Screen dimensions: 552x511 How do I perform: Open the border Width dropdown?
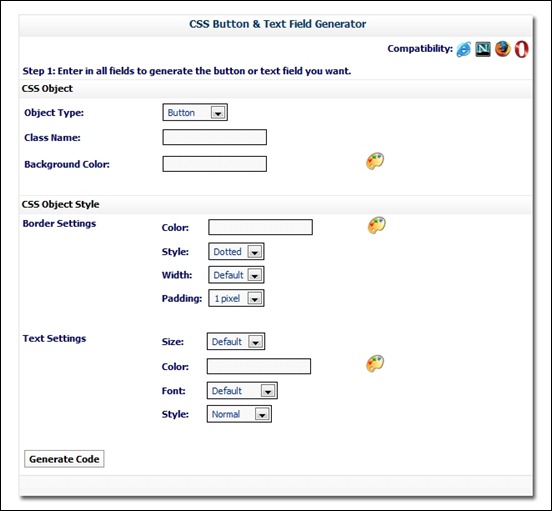pyautogui.click(x=236, y=275)
